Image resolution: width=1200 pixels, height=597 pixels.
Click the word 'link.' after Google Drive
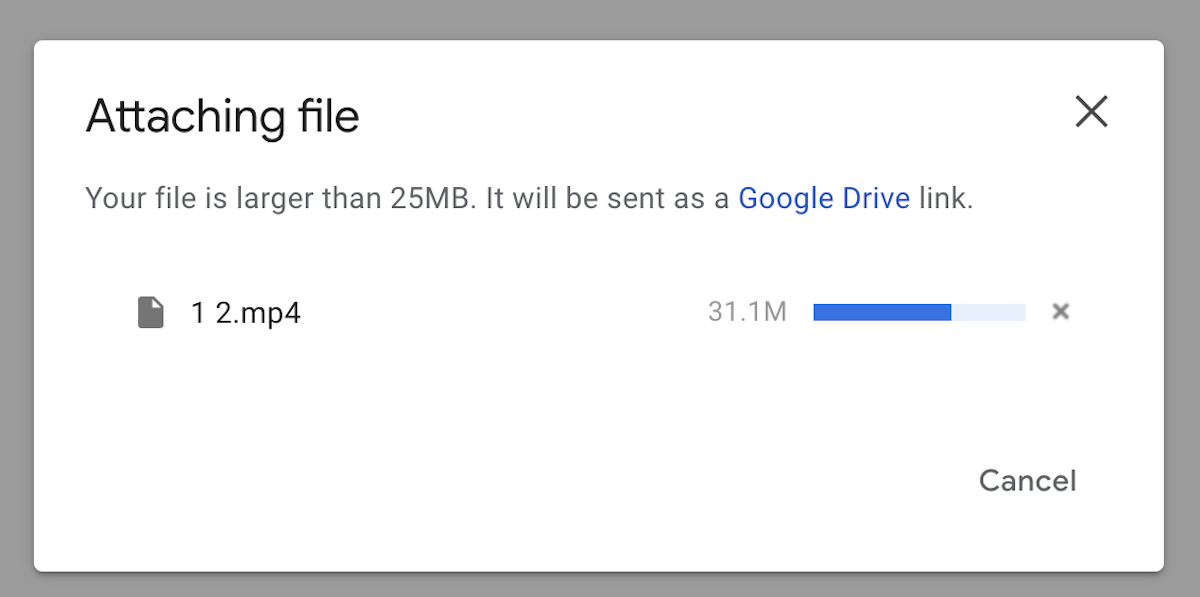click(x=945, y=198)
